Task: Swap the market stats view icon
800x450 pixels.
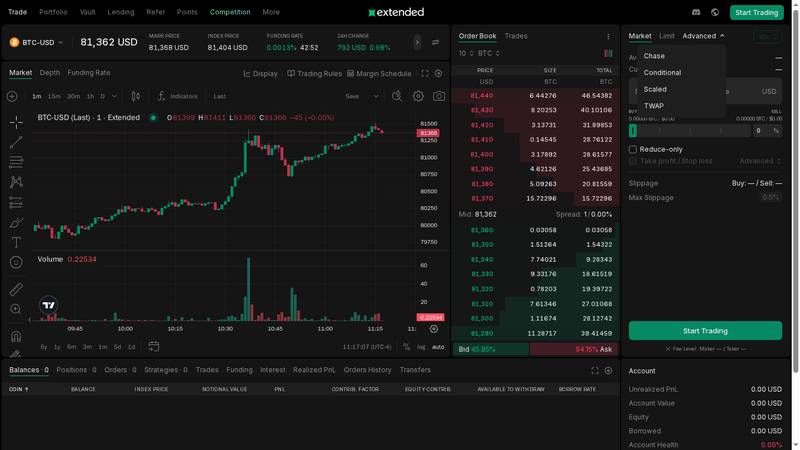Action: pos(435,42)
